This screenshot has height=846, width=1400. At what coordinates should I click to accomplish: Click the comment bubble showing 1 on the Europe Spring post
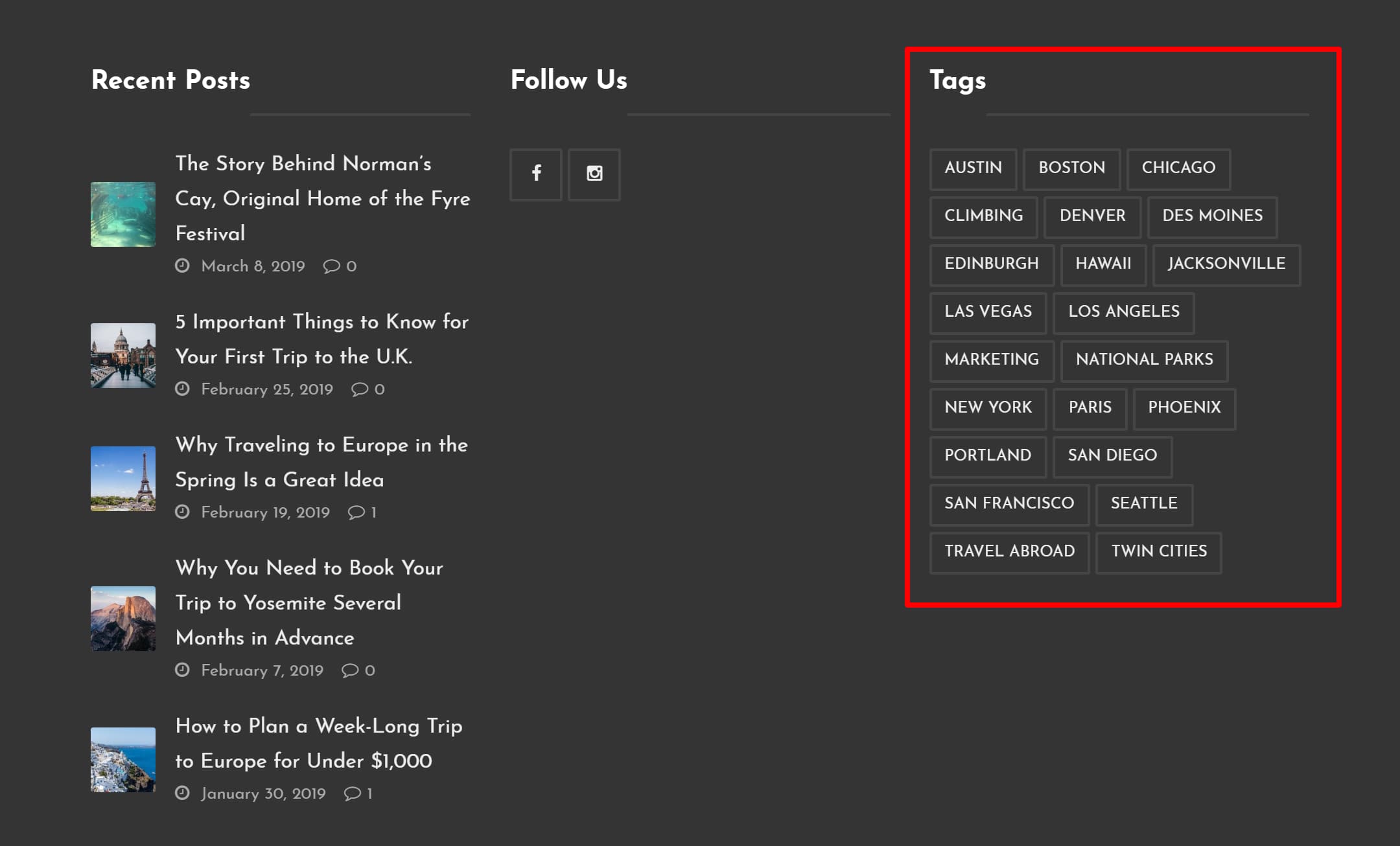click(x=355, y=512)
